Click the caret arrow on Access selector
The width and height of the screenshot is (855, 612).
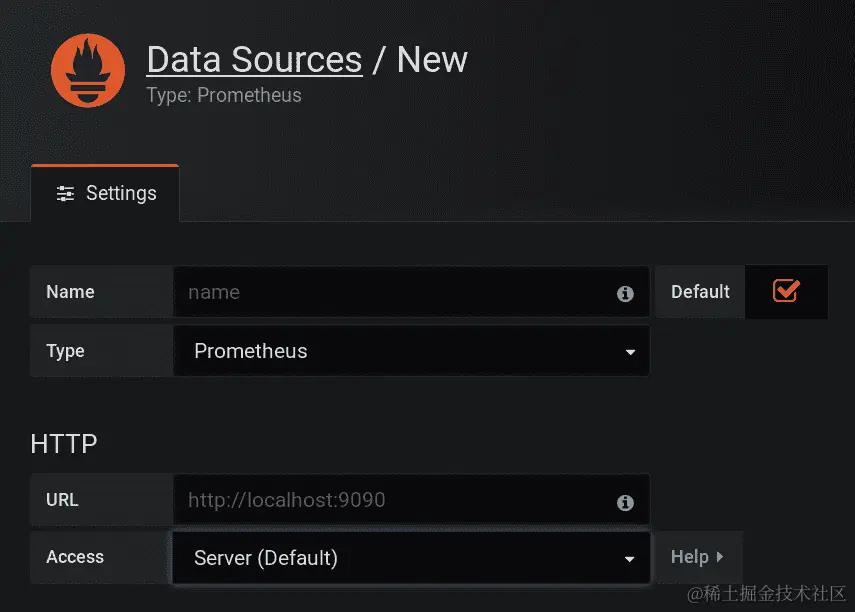tap(630, 559)
